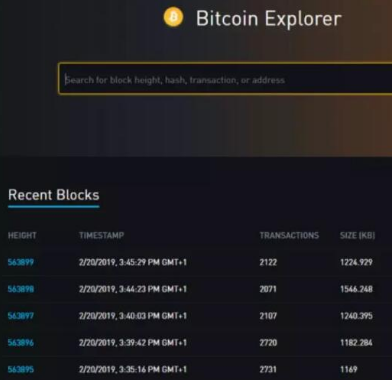Image resolution: width=392 pixels, height=380 pixels.
Task: Open block 563899
Action: pos(21,262)
